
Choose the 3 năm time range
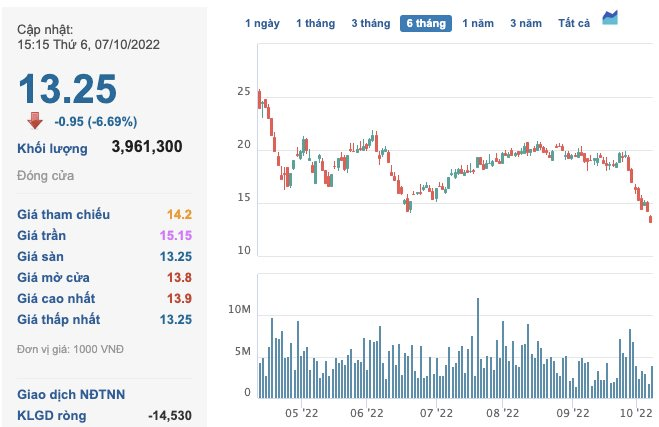point(526,22)
